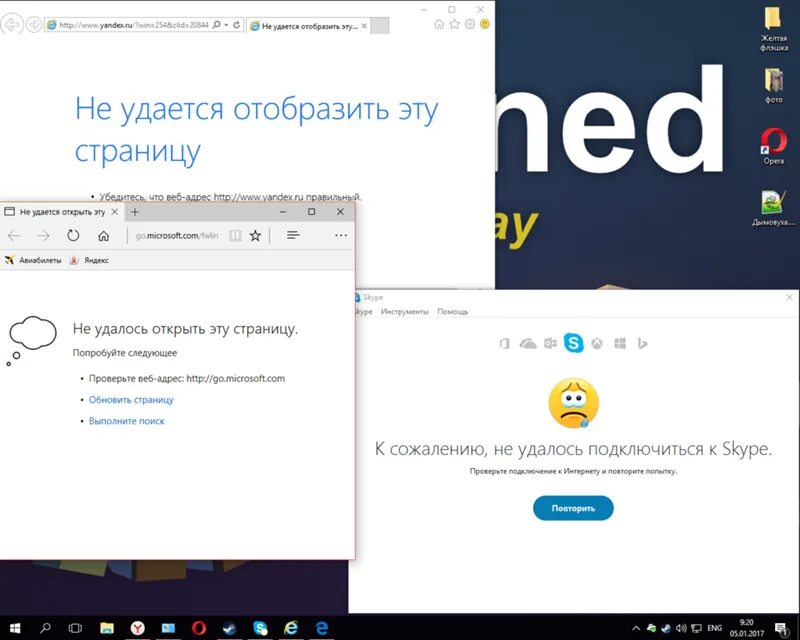Image resolution: width=800 pixels, height=640 pixels.
Task: Select 'фото' desktop folder icon
Action: [x=773, y=85]
